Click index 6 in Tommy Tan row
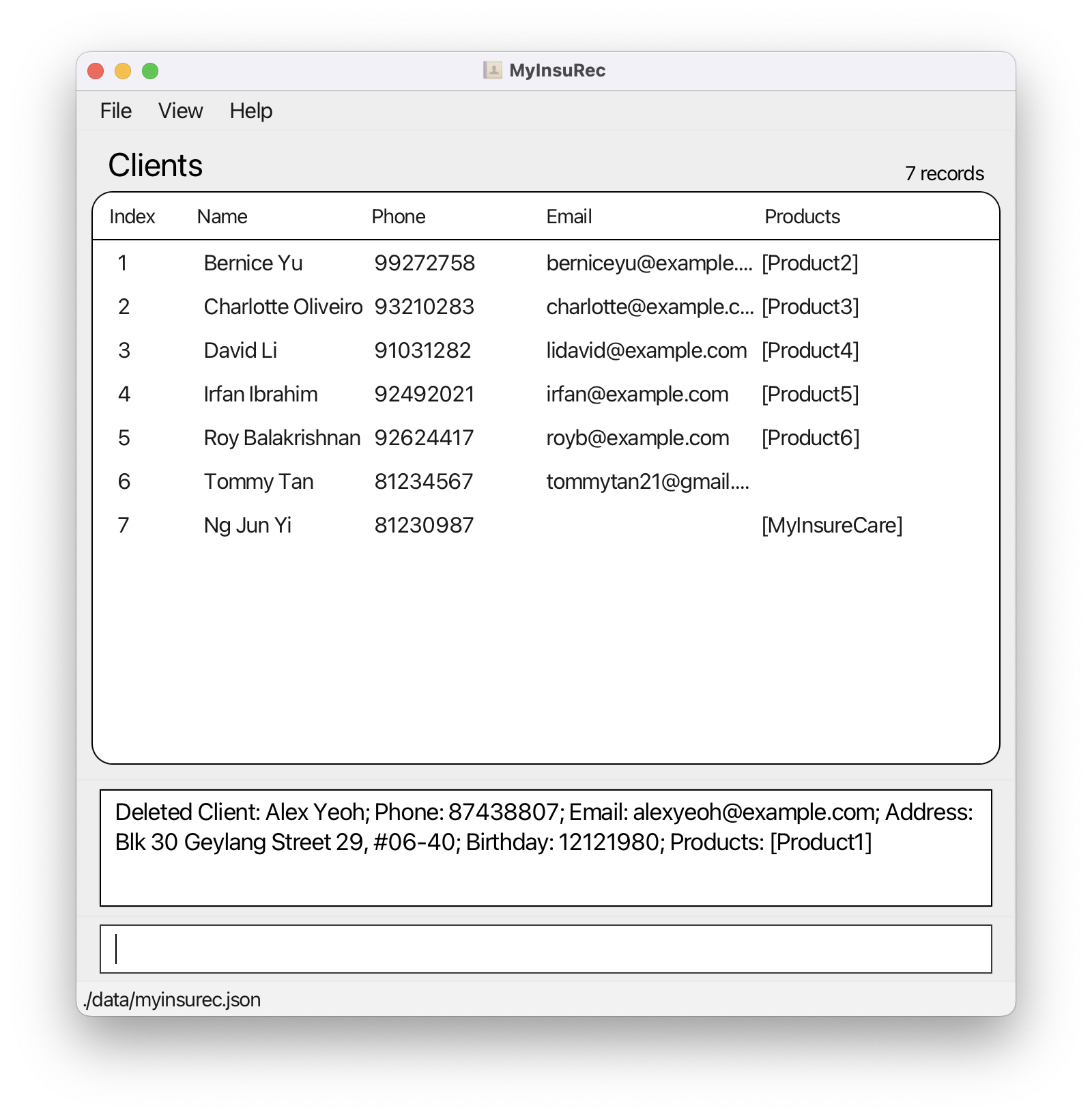 (x=124, y=481)
